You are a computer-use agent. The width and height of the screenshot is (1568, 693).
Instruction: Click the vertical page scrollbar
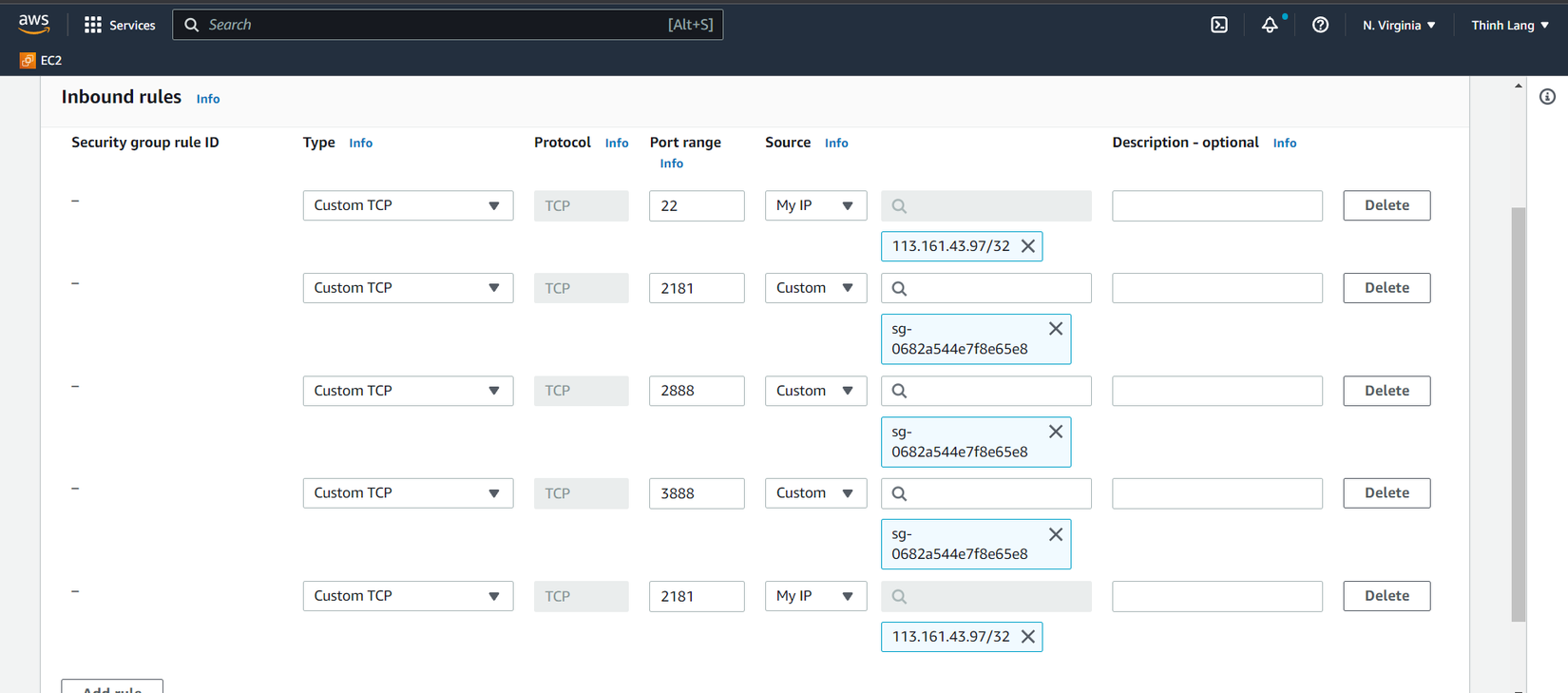[1518, 414]
